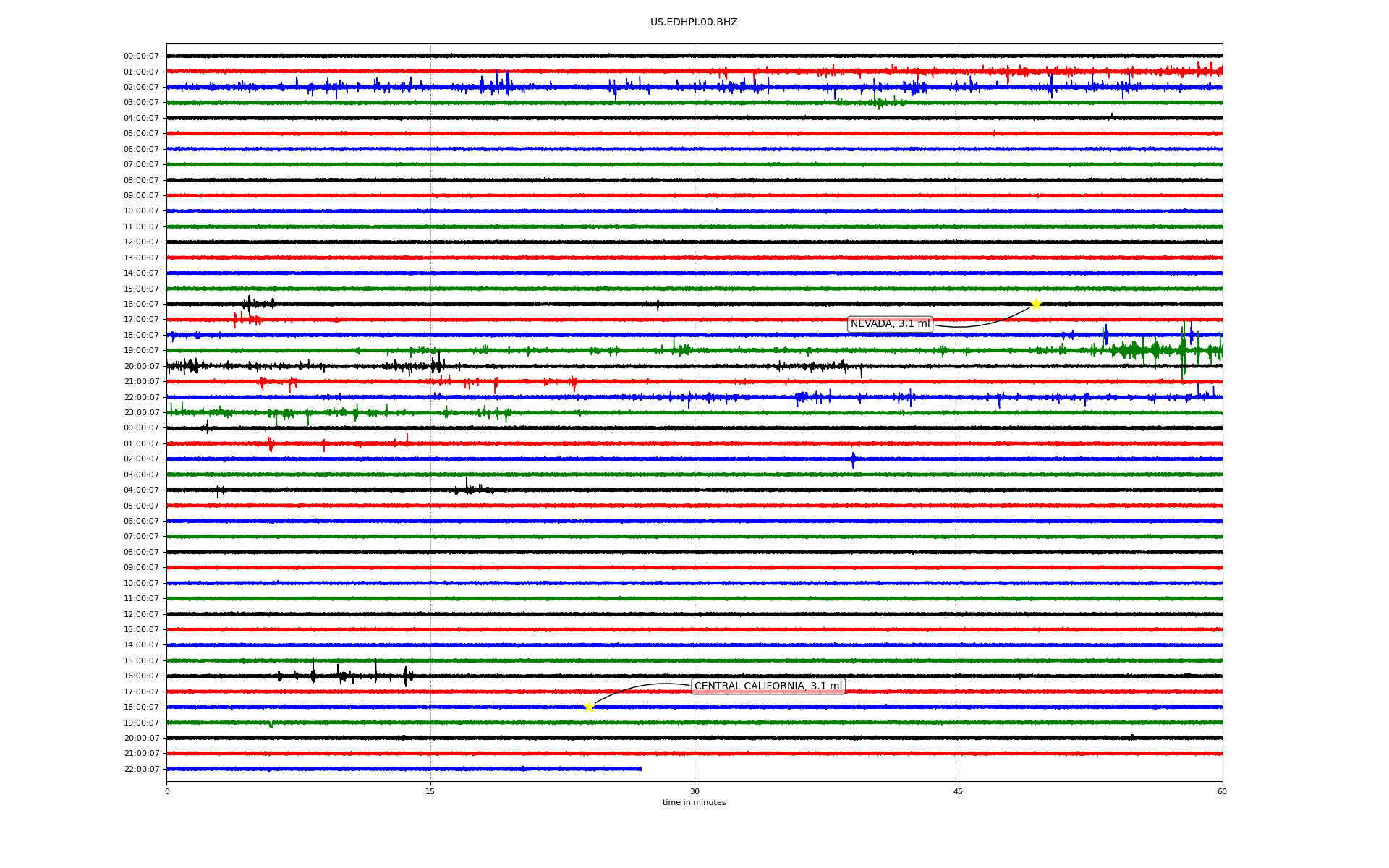The width and height of the screenshot is (1389, 868).
Task: Click the end of the last partial blue trace
Action: [641, 769]
